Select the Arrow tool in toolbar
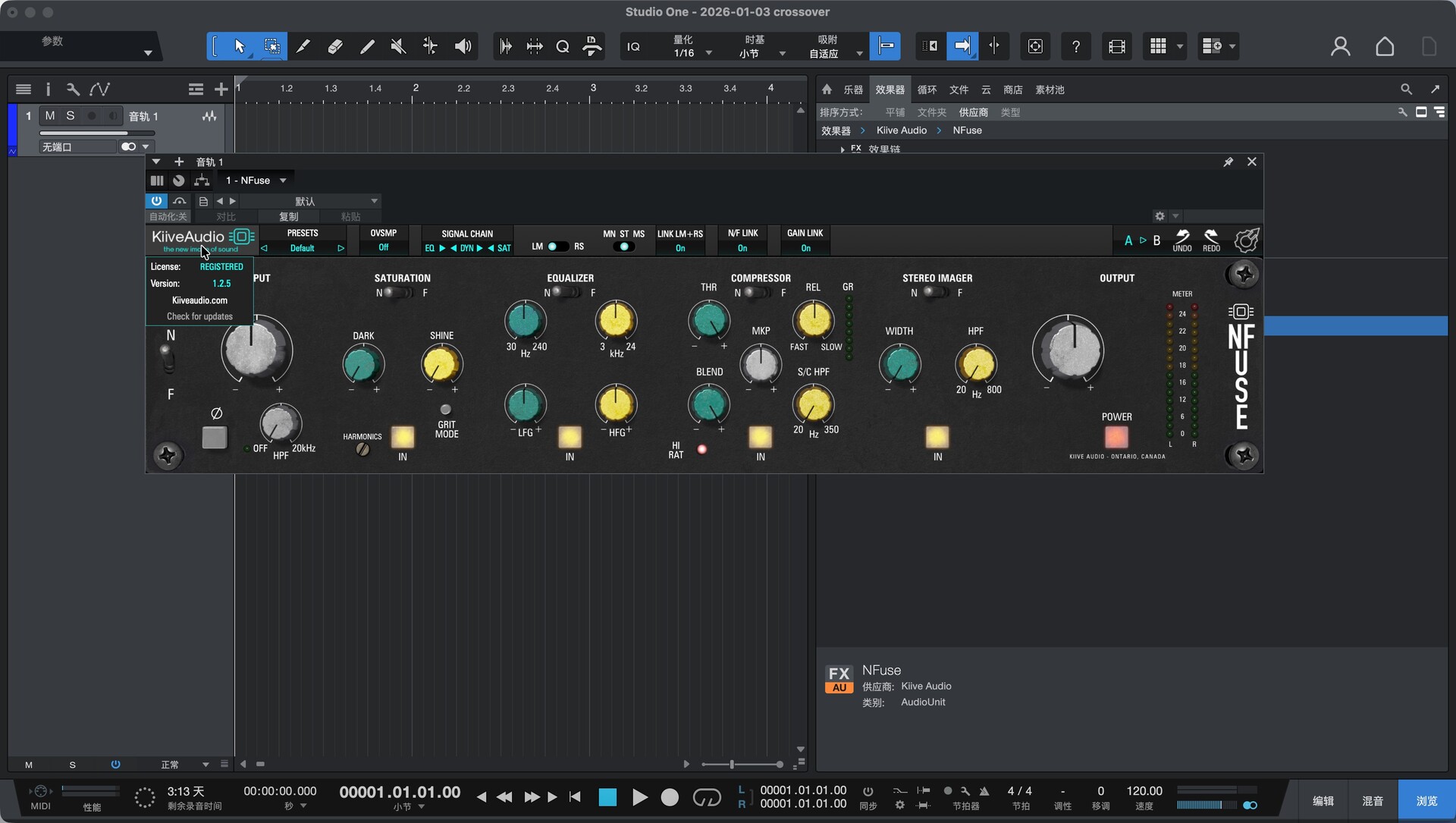The image size is (1456, 823). (x=240, y=46)
